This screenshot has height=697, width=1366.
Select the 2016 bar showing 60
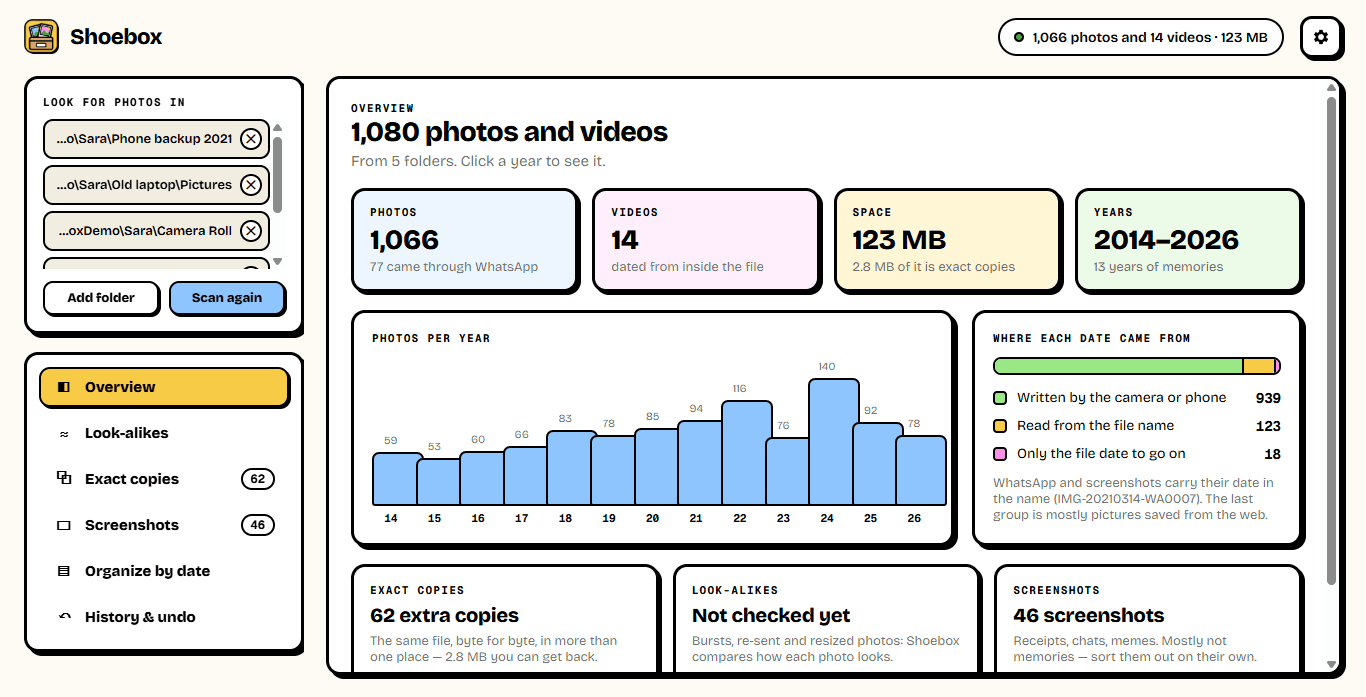tap(484, 478)
